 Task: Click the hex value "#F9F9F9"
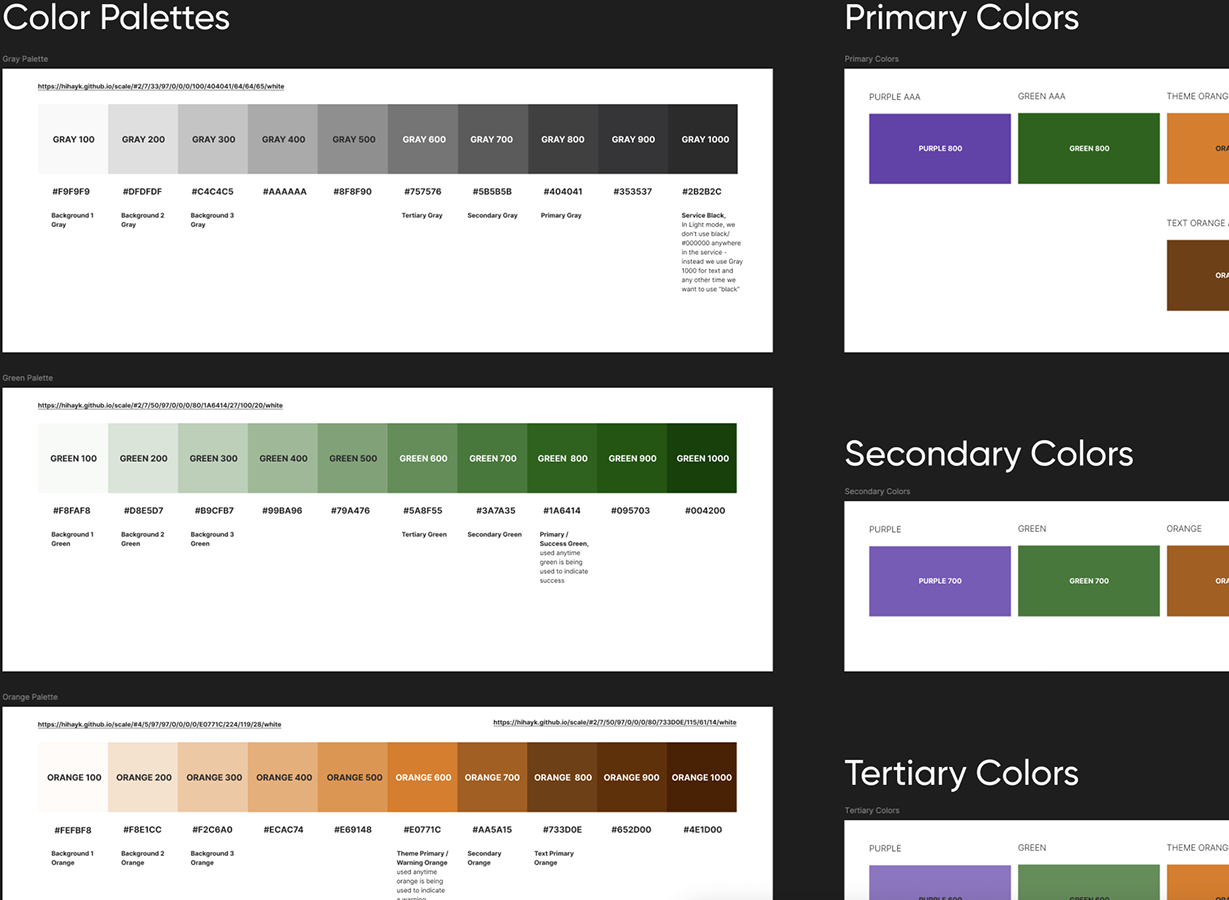[71, 192]
